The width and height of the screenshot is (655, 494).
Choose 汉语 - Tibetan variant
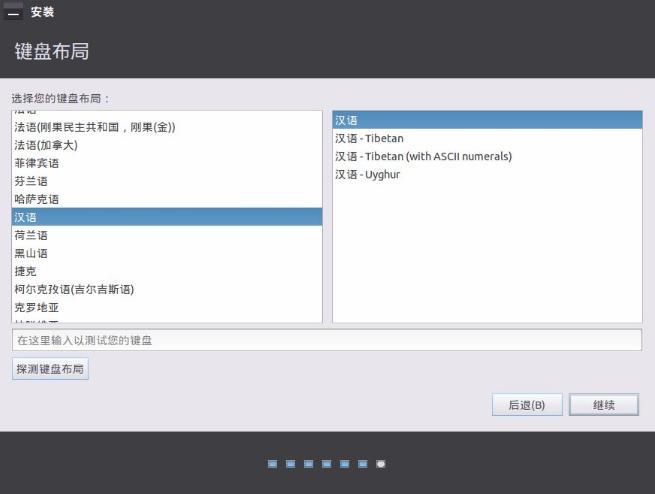(369, 138)
